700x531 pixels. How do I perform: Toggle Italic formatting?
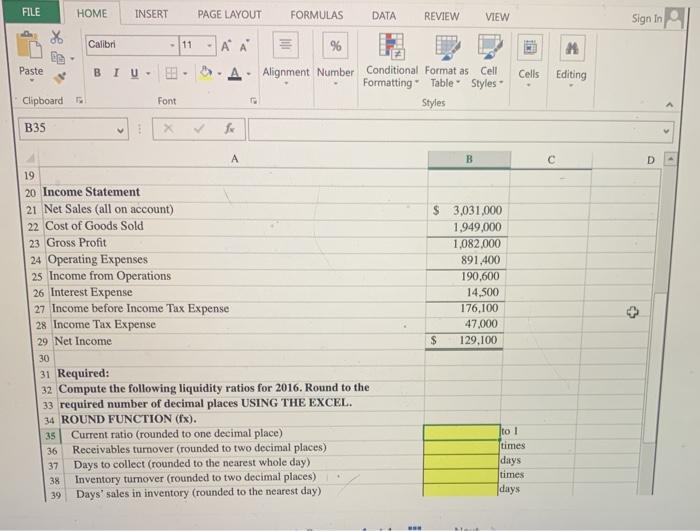[x=116, y=72]
